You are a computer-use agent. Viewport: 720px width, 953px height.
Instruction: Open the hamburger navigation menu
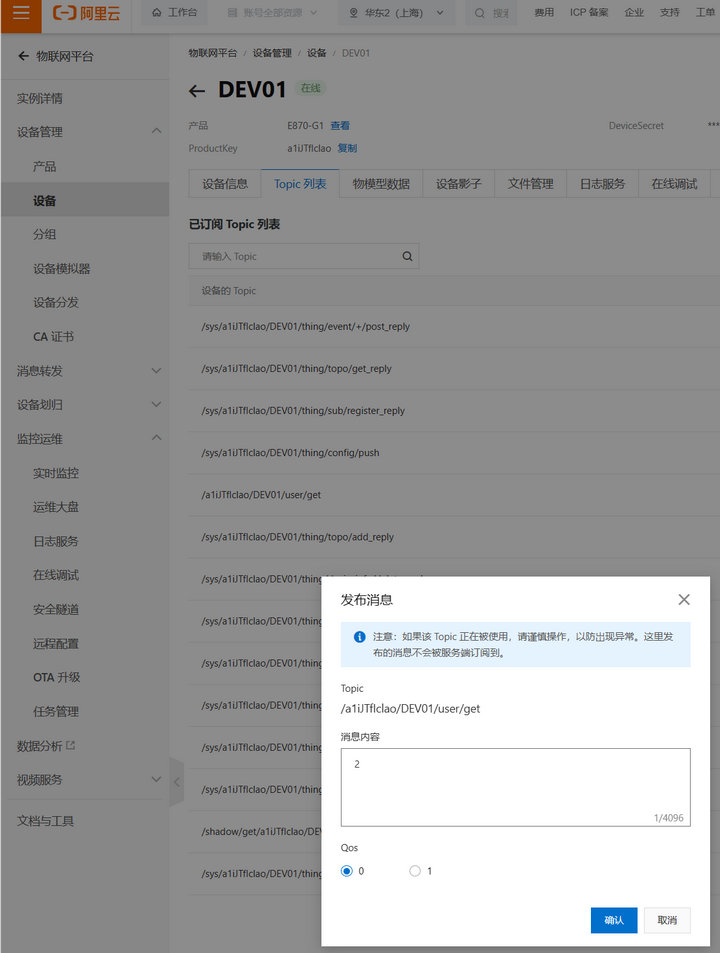[x=21, y=13]
